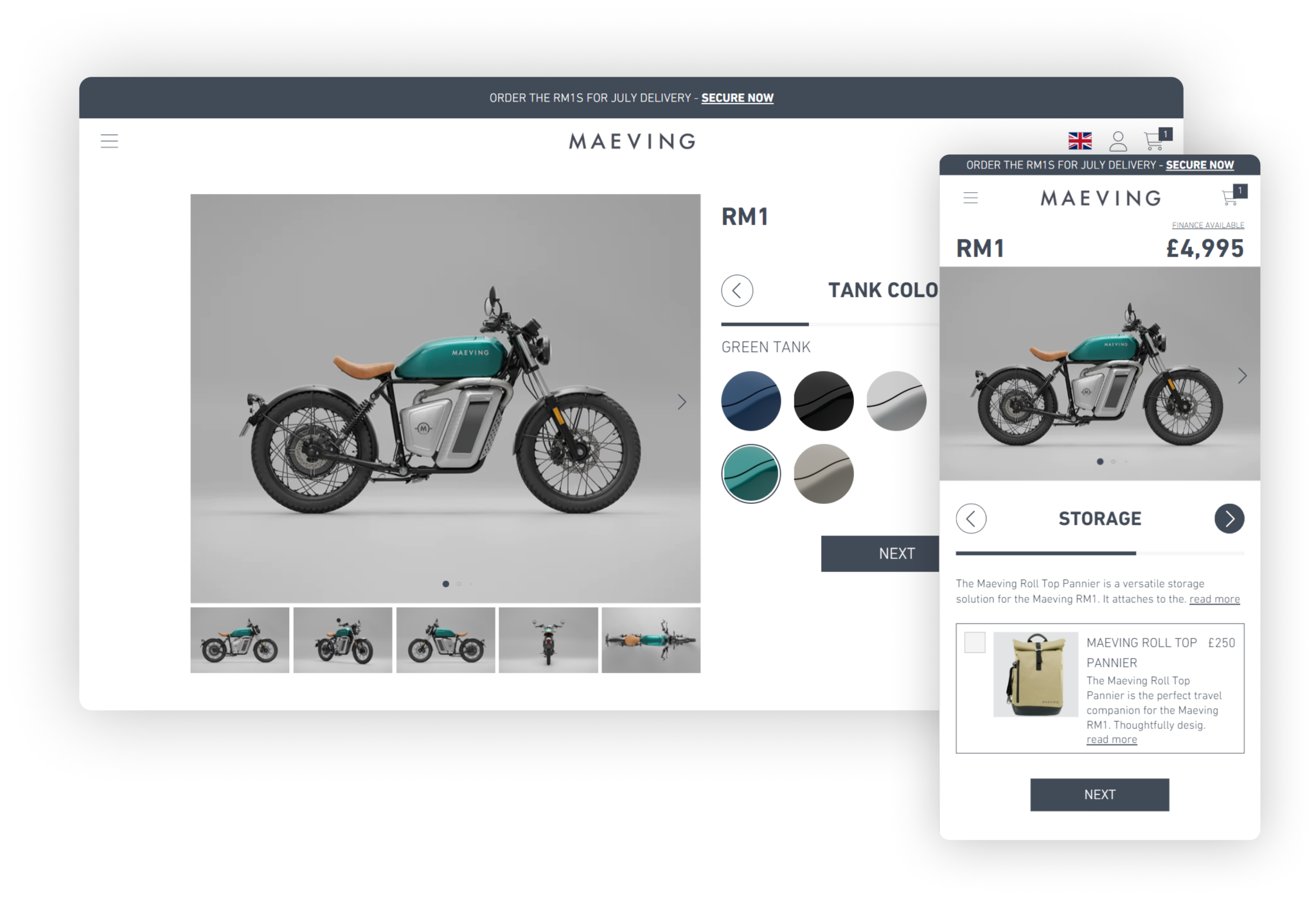Open the Finance Available link
The height and width of the screenshot is (898, 1316).
[1208, 225]
